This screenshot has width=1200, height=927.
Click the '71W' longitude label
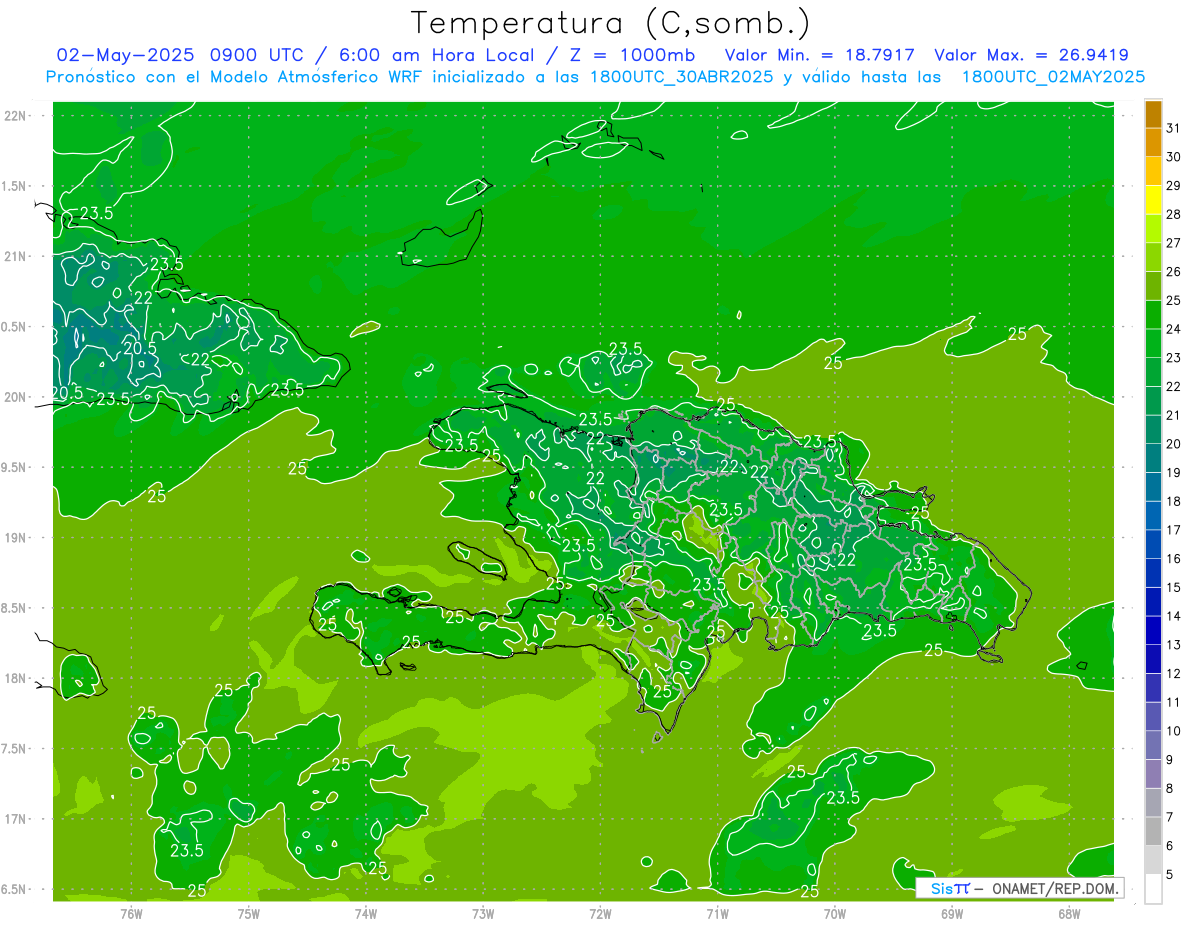[717, 913]
